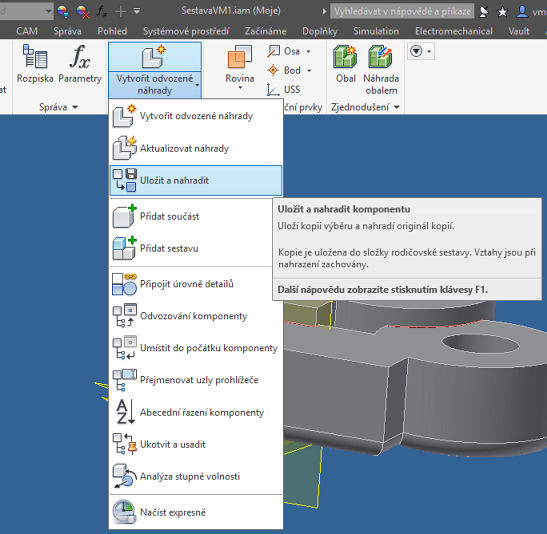This screenshot has width=547, height=534.
Task: Open the Parametry fx tool
Action: pos(80,64)
